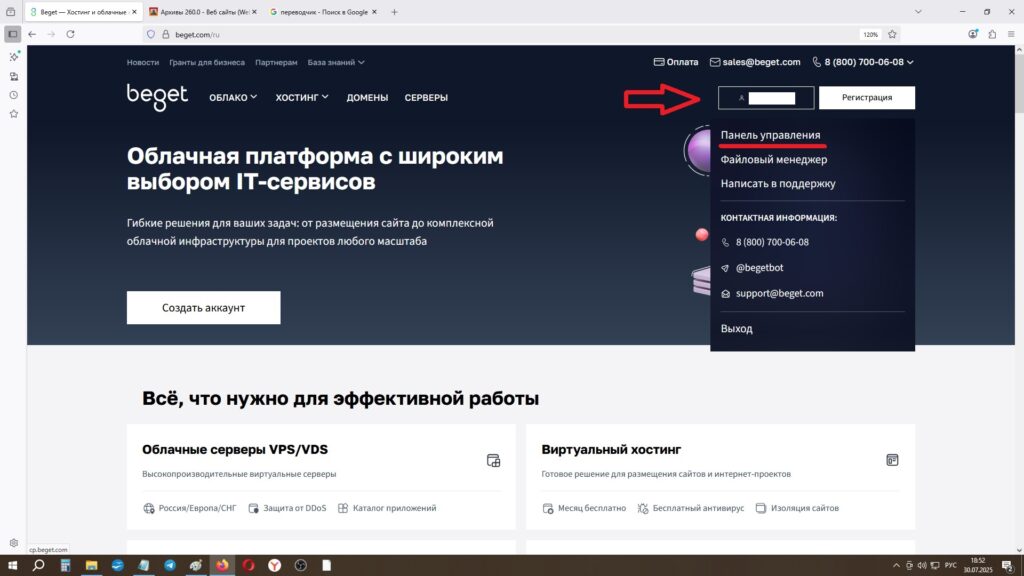Expand the 8 (800) 700-06-08 phone dropdown
Viewport: 1024px width, 576px height.
(x=863, y=62)
